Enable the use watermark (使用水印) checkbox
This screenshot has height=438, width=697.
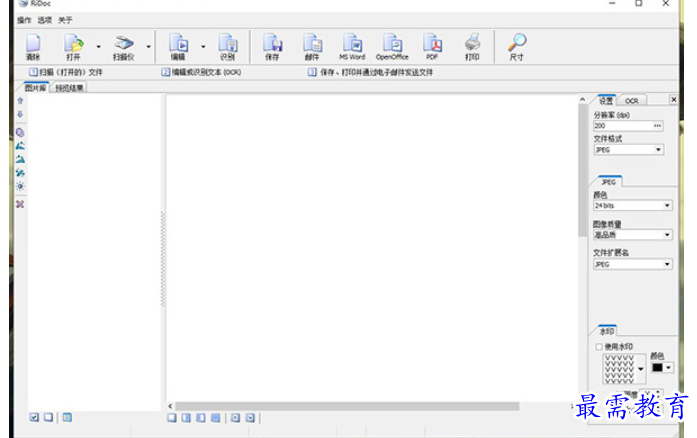pos(599,347)
